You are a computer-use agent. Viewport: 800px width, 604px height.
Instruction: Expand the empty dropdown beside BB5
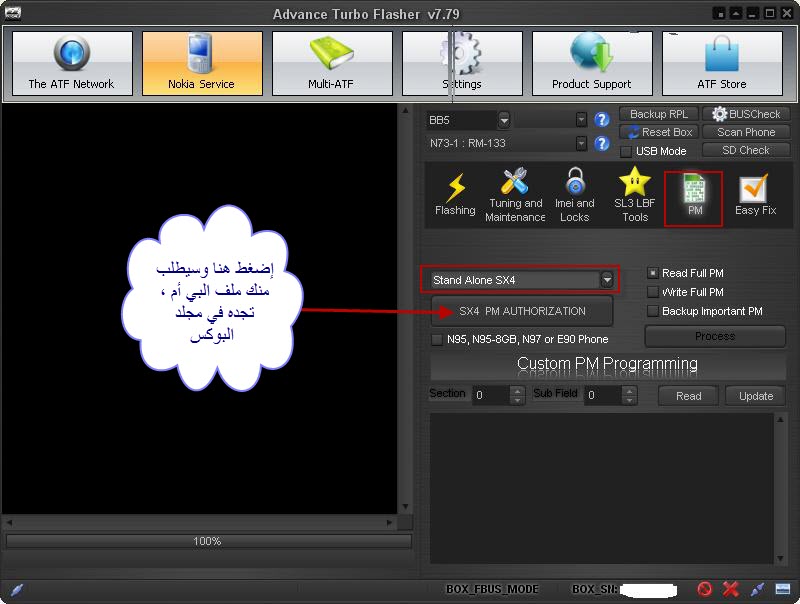pos(581,120)
